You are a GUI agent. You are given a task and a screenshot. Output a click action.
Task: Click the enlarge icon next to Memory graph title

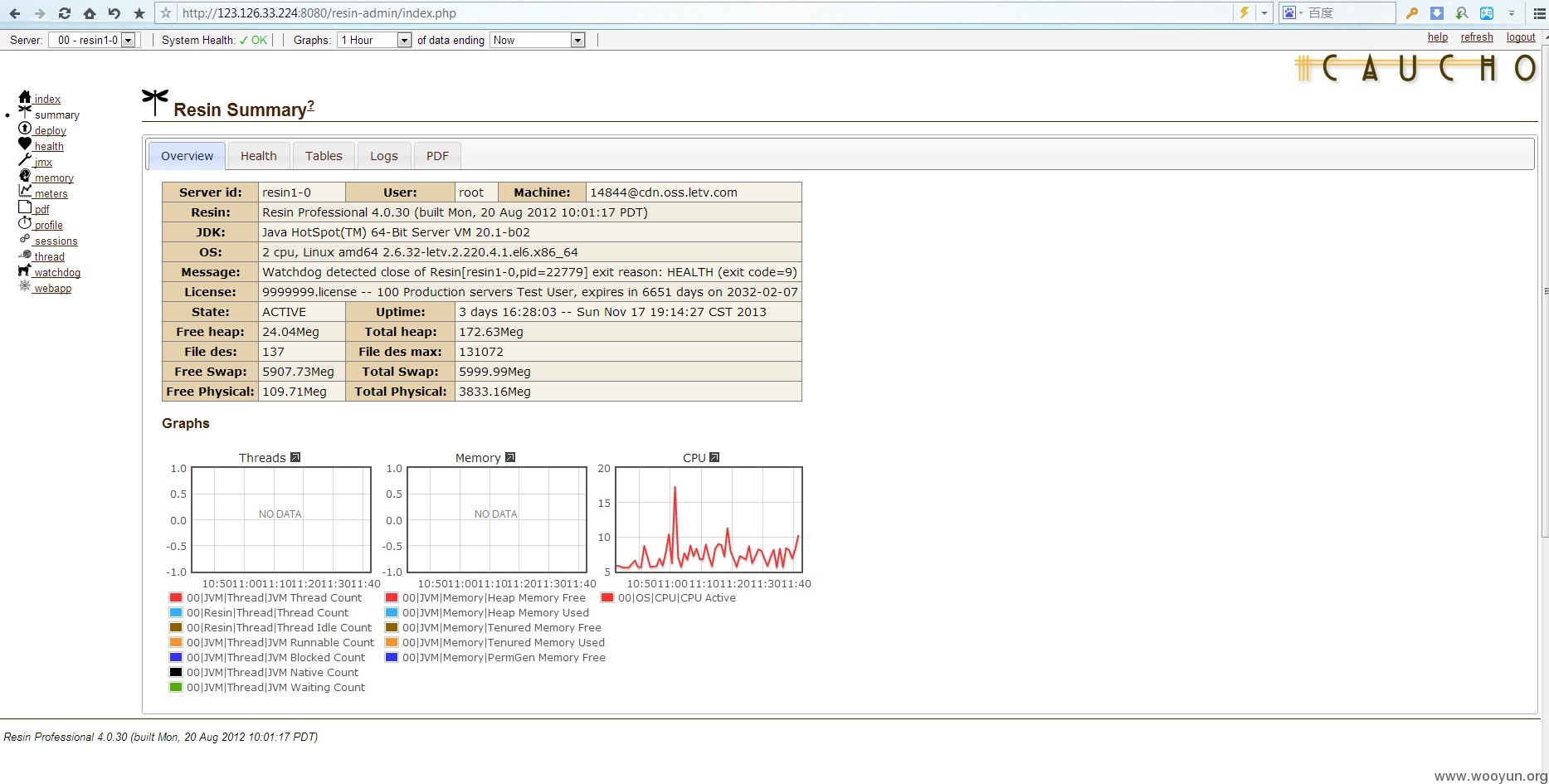510,457
